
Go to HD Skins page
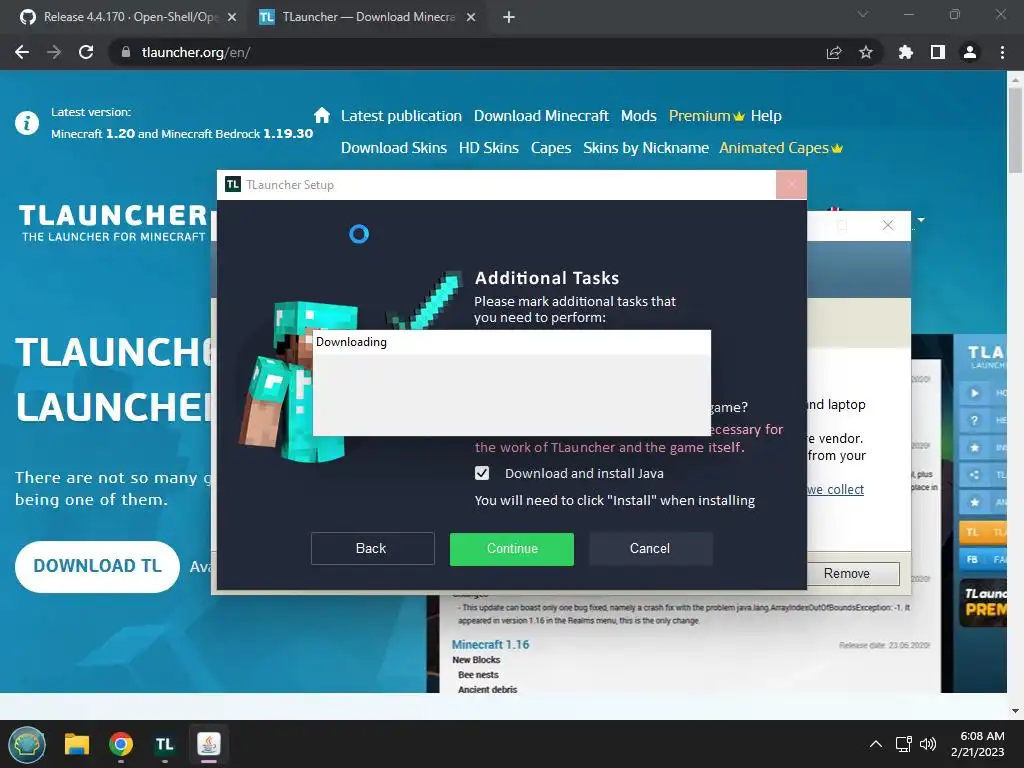tap(488, 148)
